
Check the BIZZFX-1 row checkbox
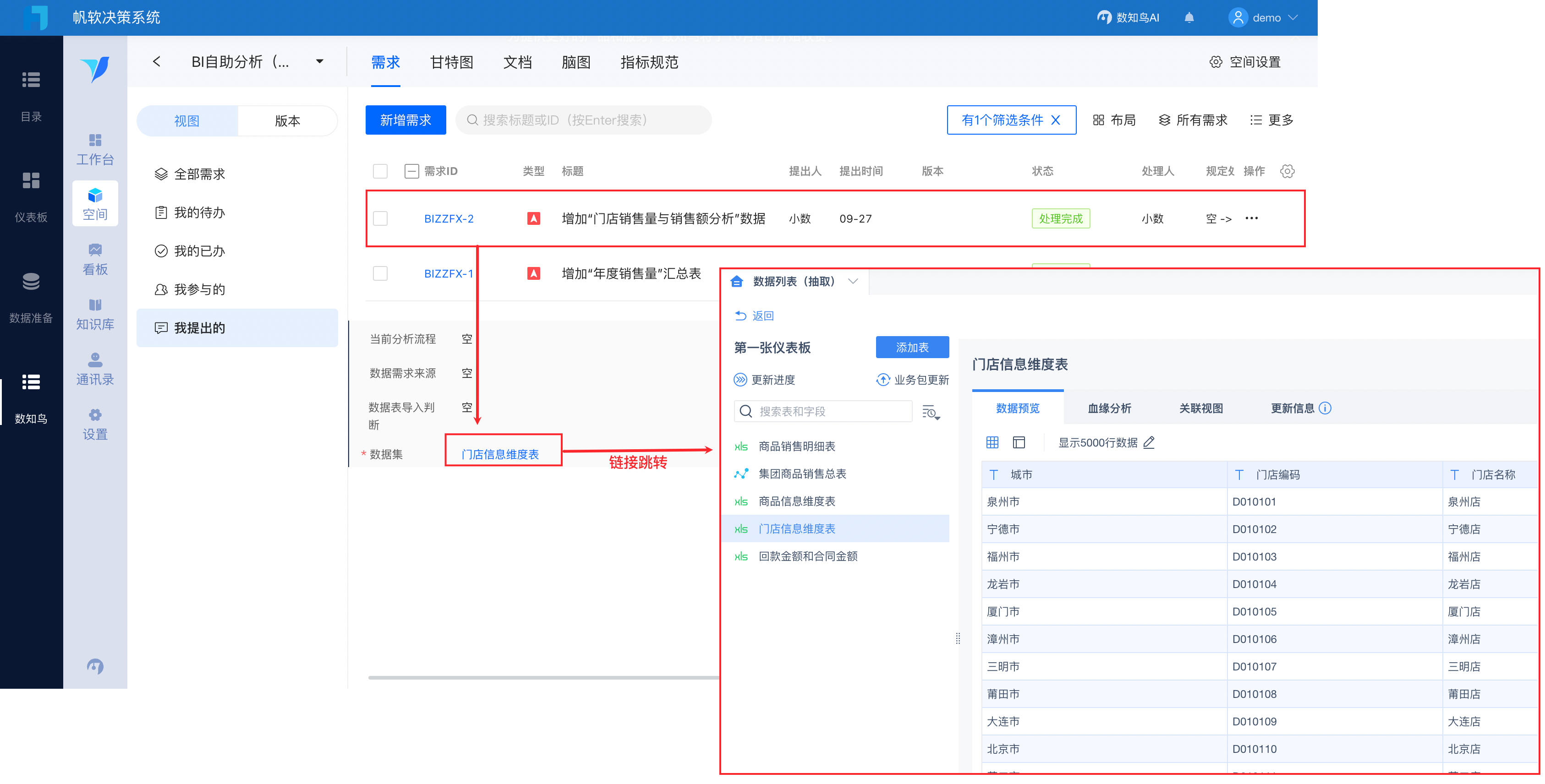380,273
